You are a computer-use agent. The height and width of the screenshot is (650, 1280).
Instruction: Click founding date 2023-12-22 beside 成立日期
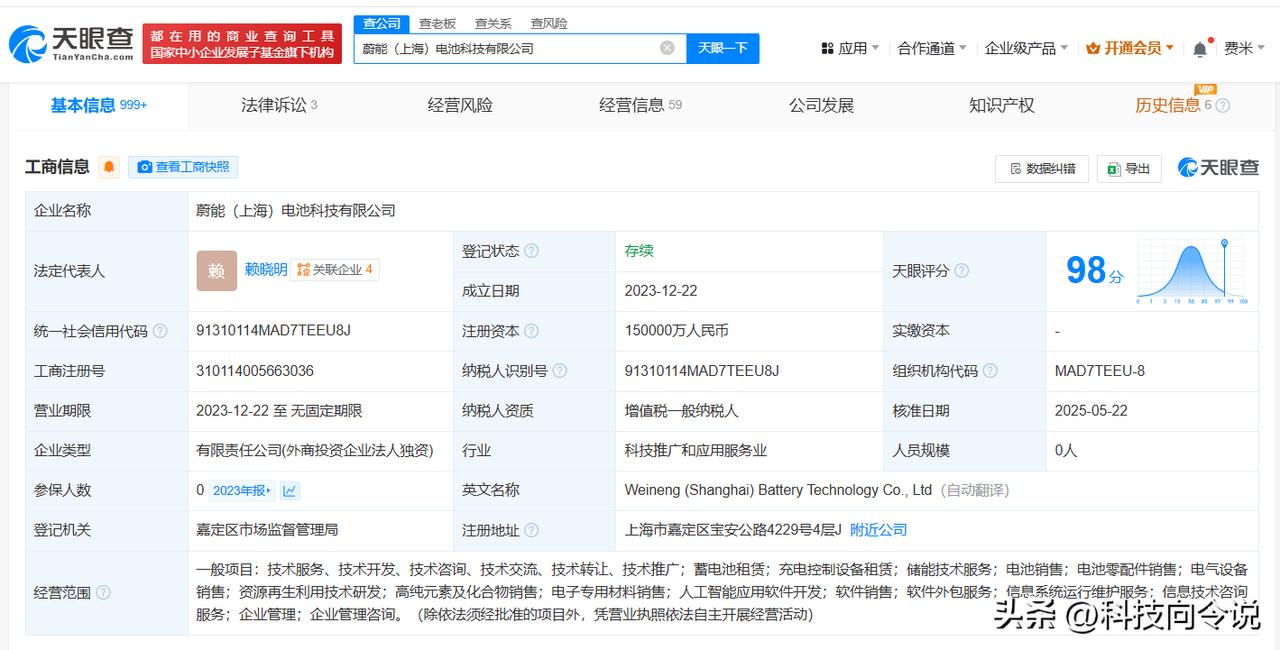coord(661,291)
